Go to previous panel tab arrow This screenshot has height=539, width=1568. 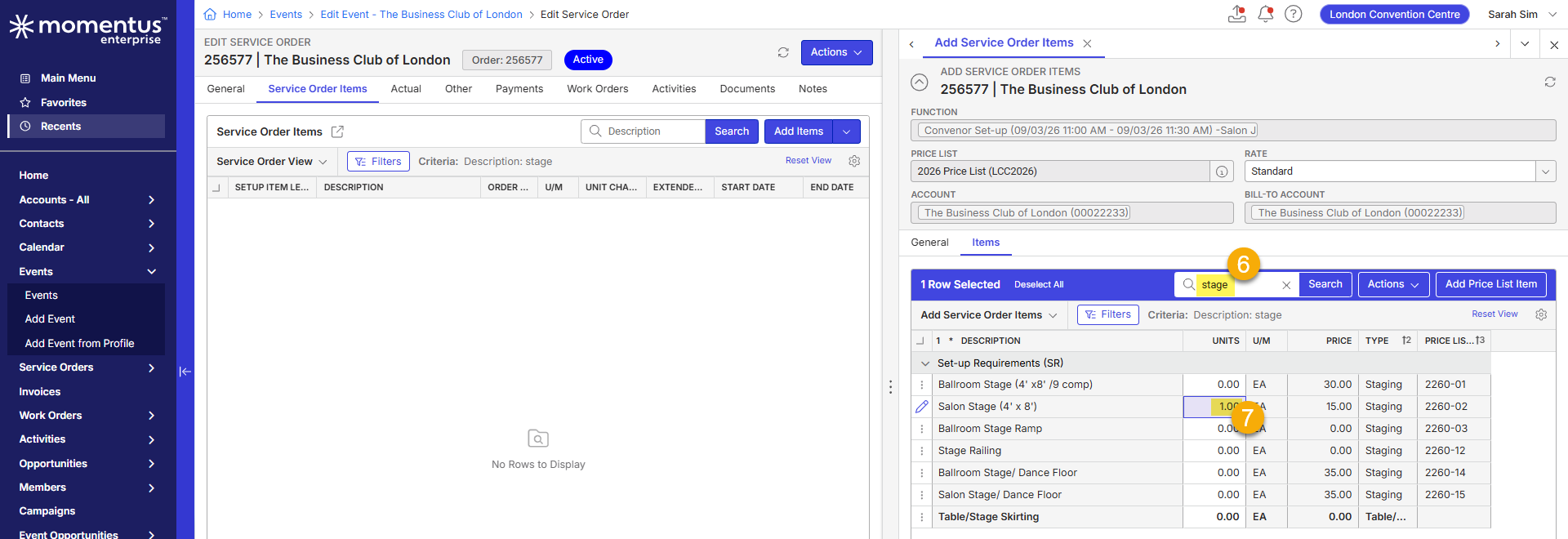(911, 44)
